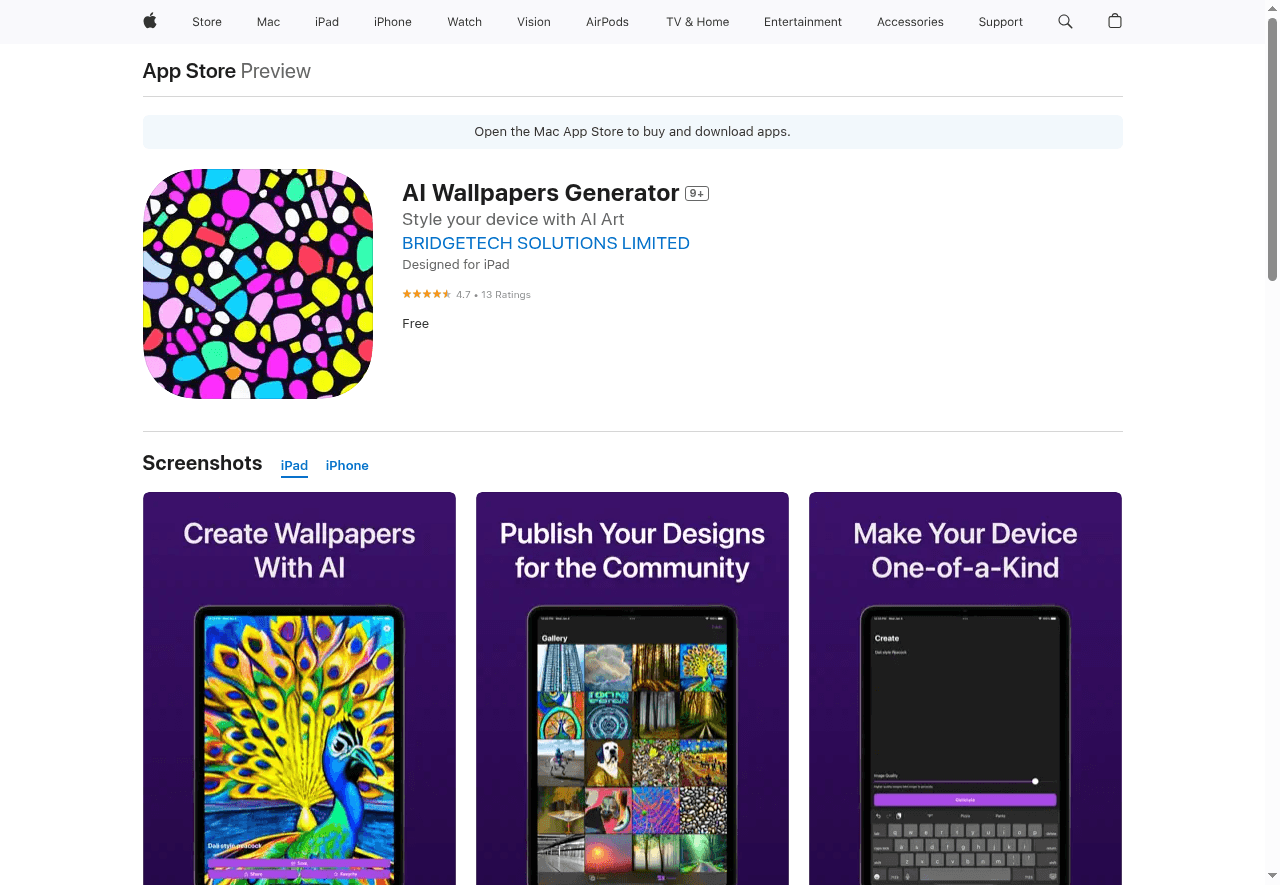1280x885 pixels.
Task: Click the 9+ age rating badge
Action: 697,193
